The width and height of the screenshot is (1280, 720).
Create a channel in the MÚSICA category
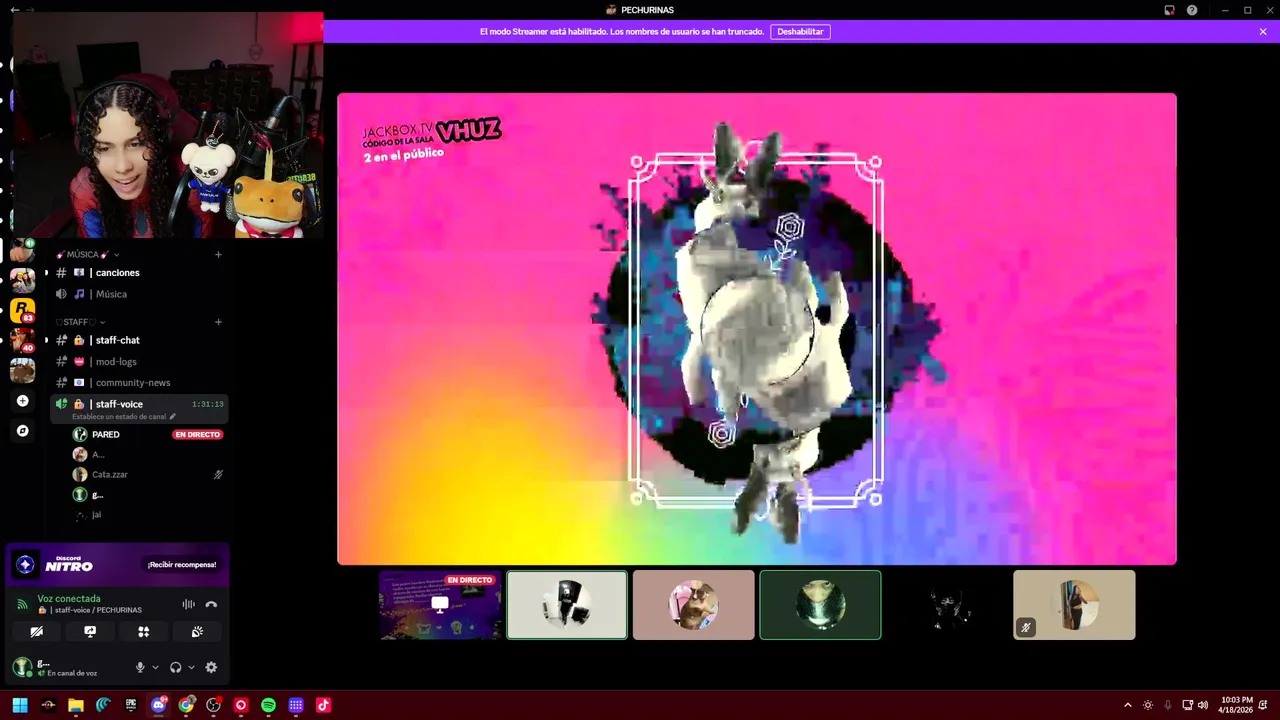click(x=218, y=254)
